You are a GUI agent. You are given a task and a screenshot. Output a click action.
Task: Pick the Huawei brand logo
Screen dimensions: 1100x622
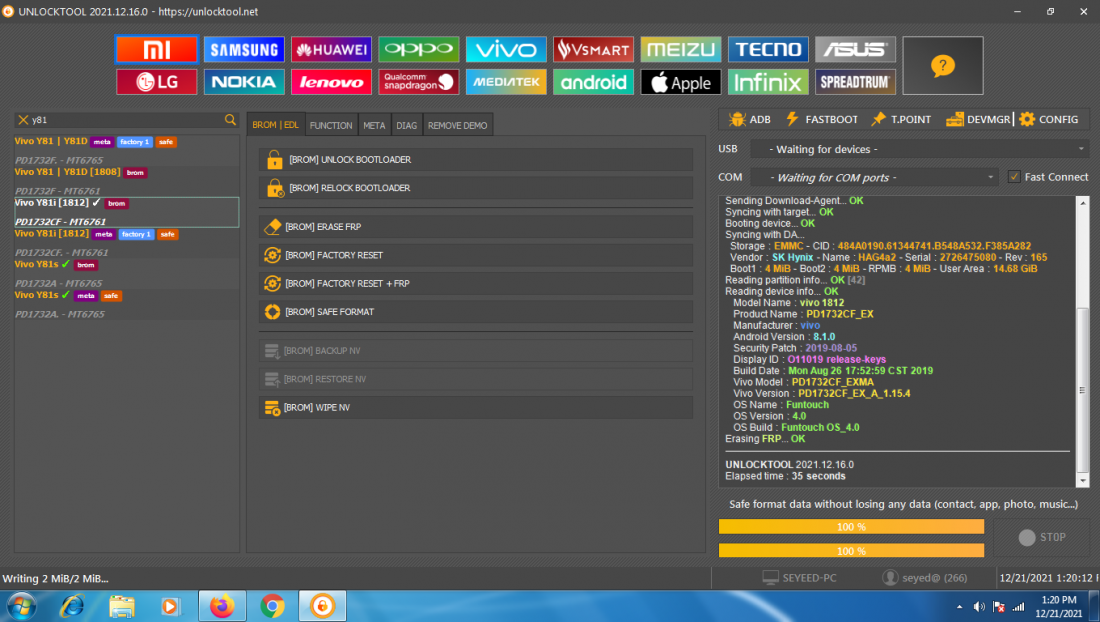(331, 49)
